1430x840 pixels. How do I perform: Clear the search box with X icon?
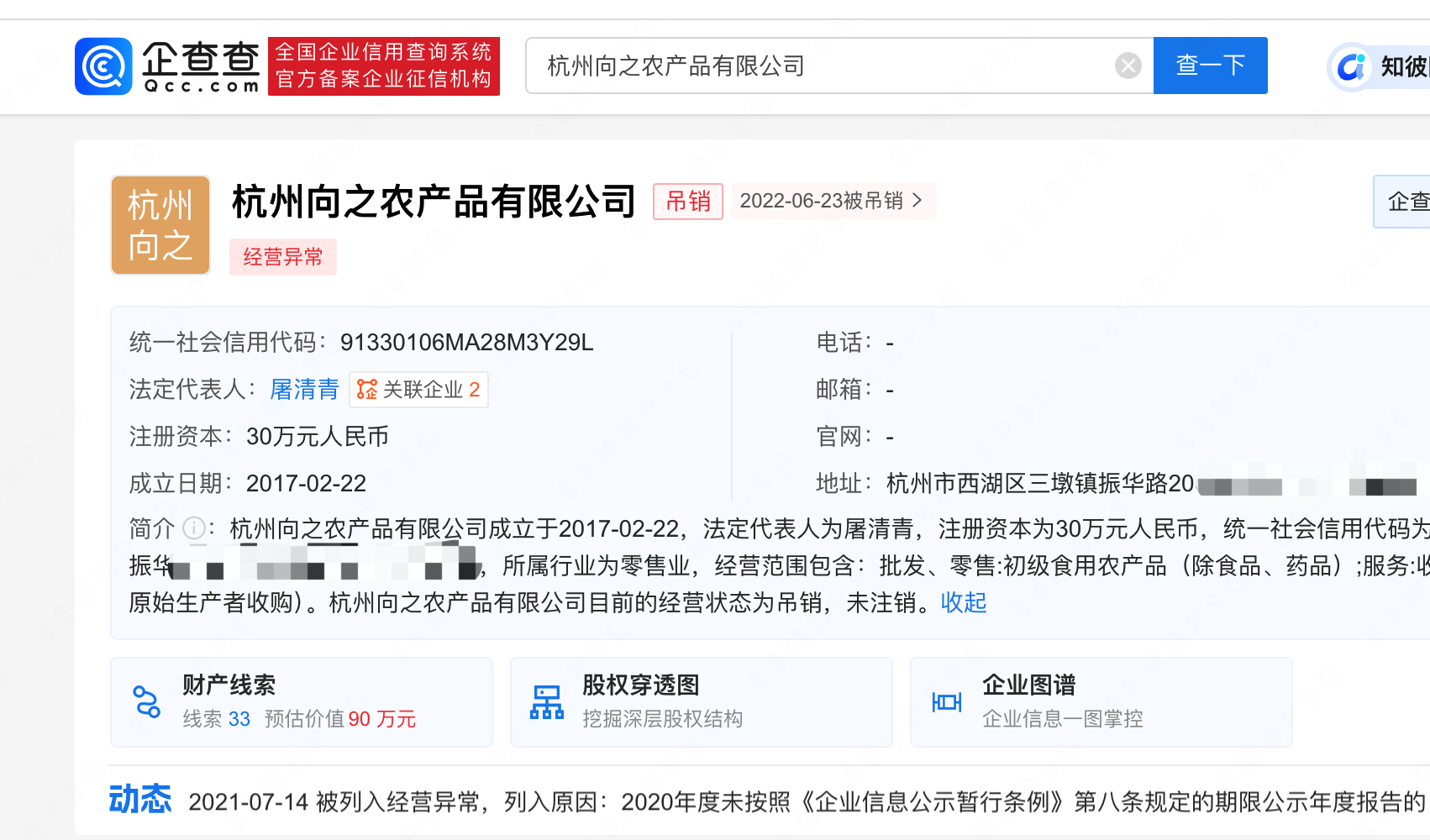point(1128,66)
